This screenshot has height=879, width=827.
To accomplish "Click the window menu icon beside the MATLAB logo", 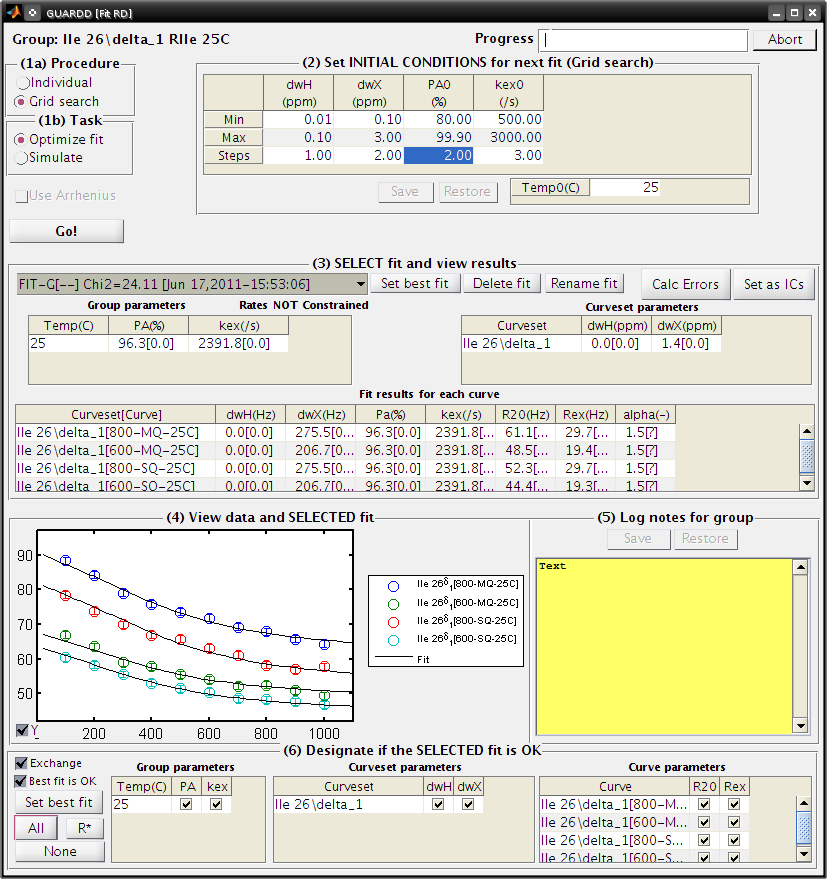I will [x=33, y=12].
